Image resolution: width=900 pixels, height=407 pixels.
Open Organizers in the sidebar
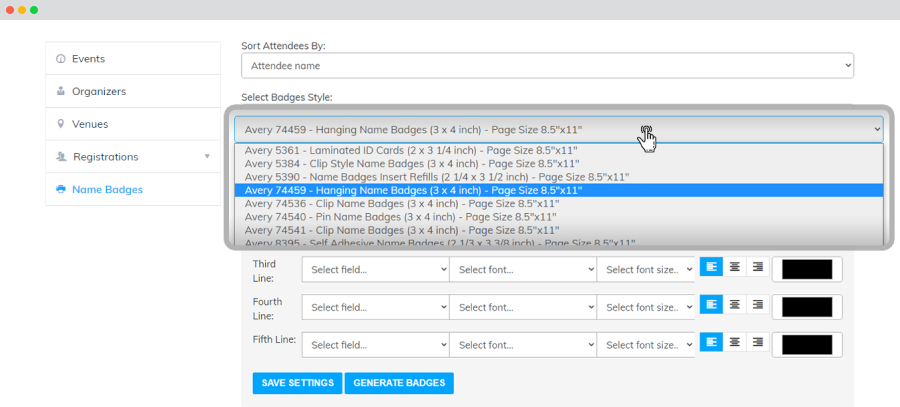pos(133,91)
